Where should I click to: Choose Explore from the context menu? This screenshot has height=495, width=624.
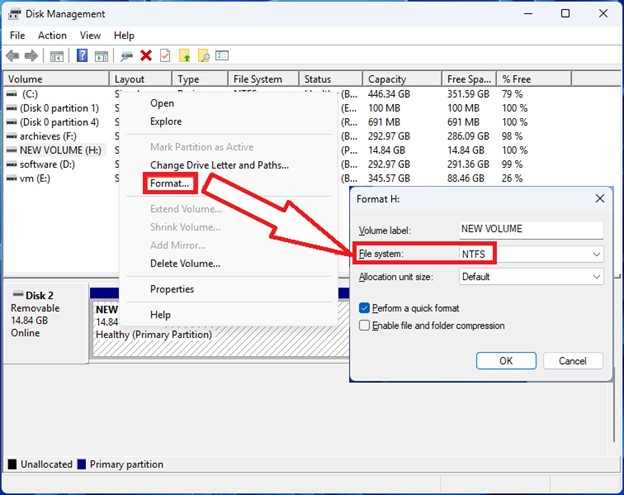coord(166,121)
